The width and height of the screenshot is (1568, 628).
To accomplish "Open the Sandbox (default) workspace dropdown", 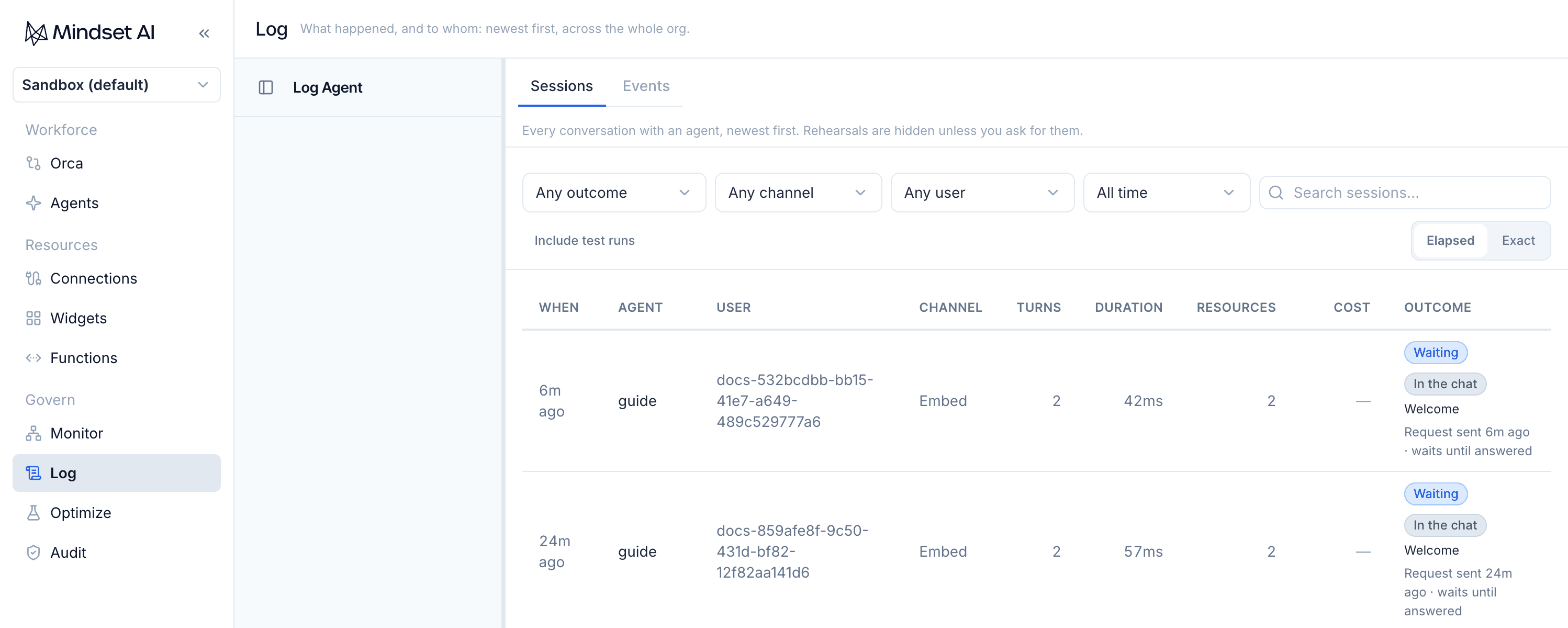I will [117, 85].
